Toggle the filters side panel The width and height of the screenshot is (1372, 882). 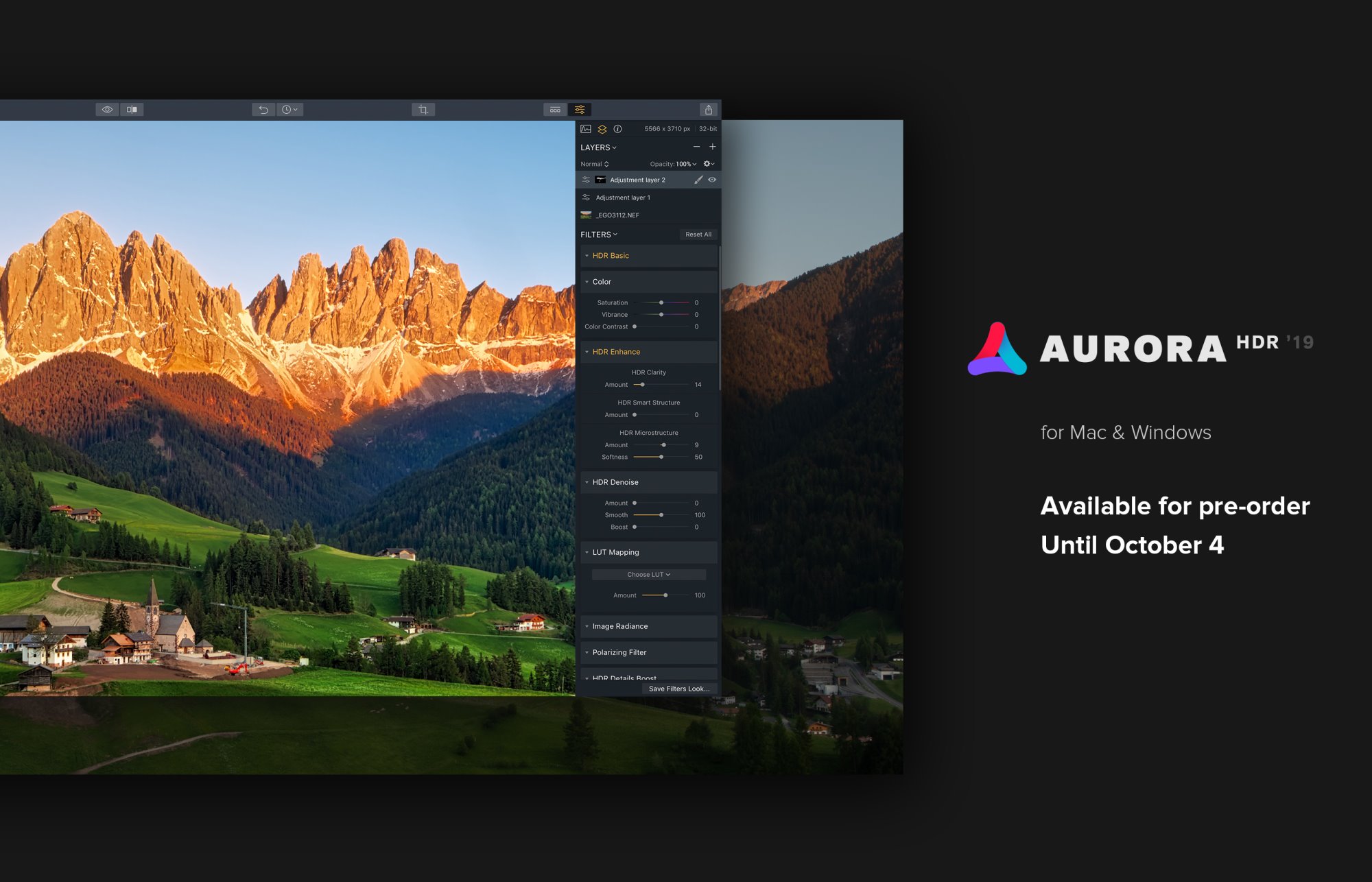click(x=580, y=110)
